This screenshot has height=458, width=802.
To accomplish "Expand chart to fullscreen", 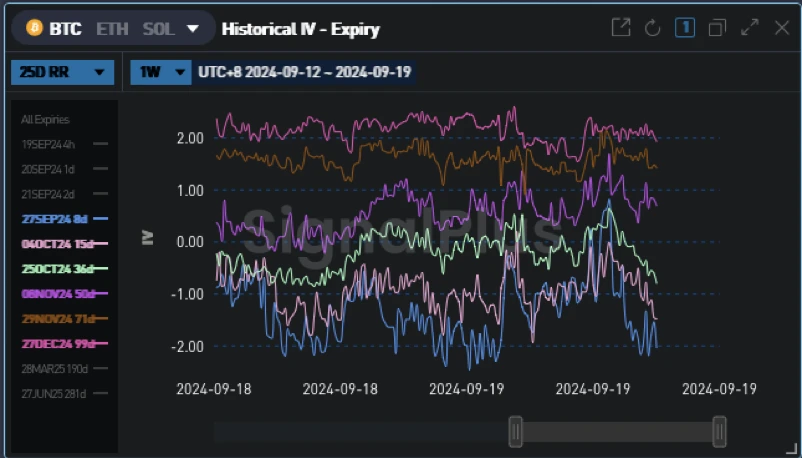I will (x=749, y=28).
